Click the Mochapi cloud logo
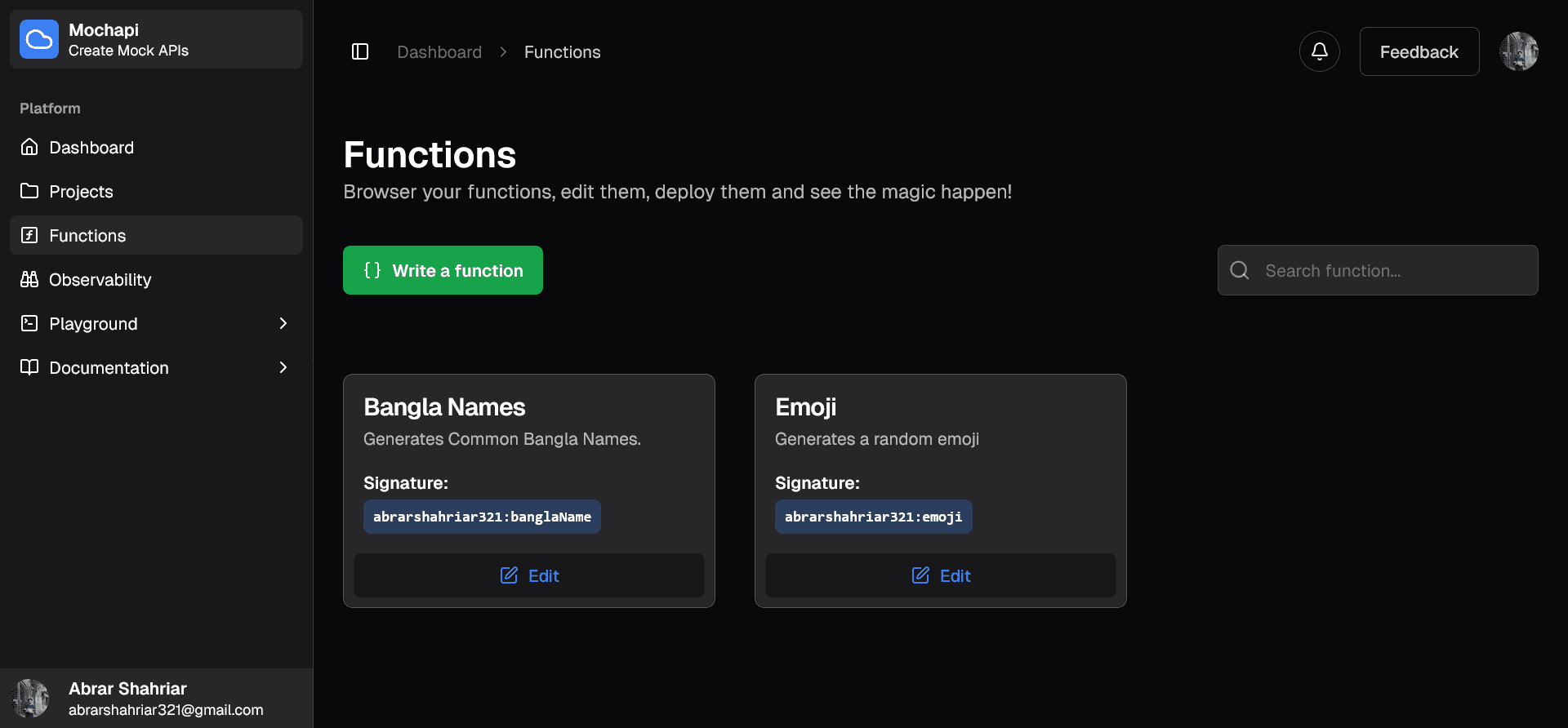This screenshot has height=728, width=1568. tap(39, 39)
